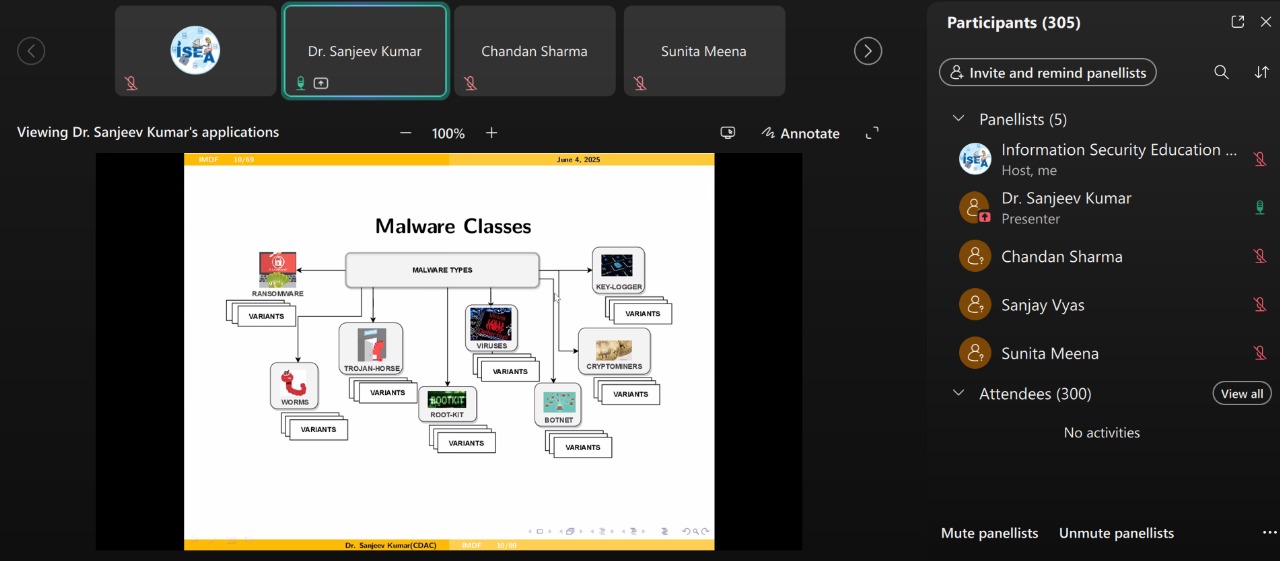Toggle Sanjay Vyas's microphone mute
The image size is (1280, 561).
[x=1260, y=305]
